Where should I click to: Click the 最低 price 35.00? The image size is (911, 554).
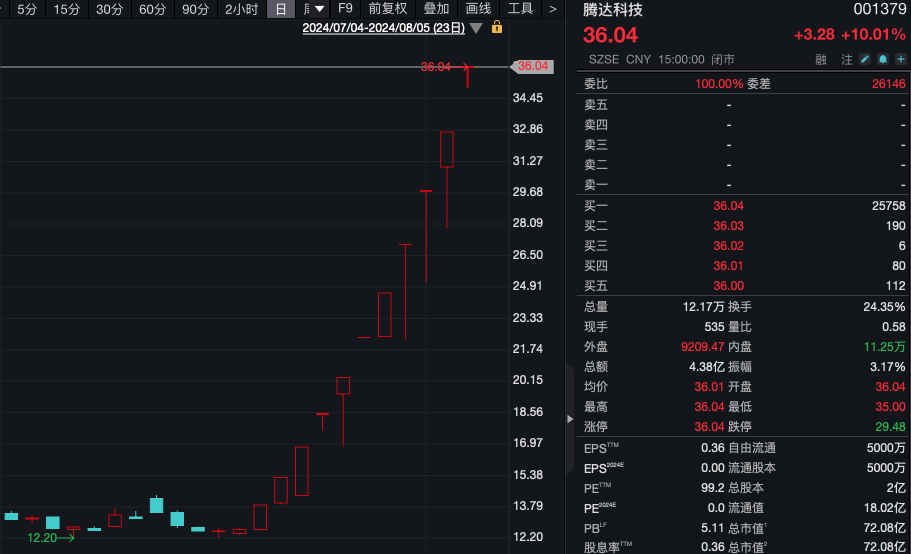[890, 407]
